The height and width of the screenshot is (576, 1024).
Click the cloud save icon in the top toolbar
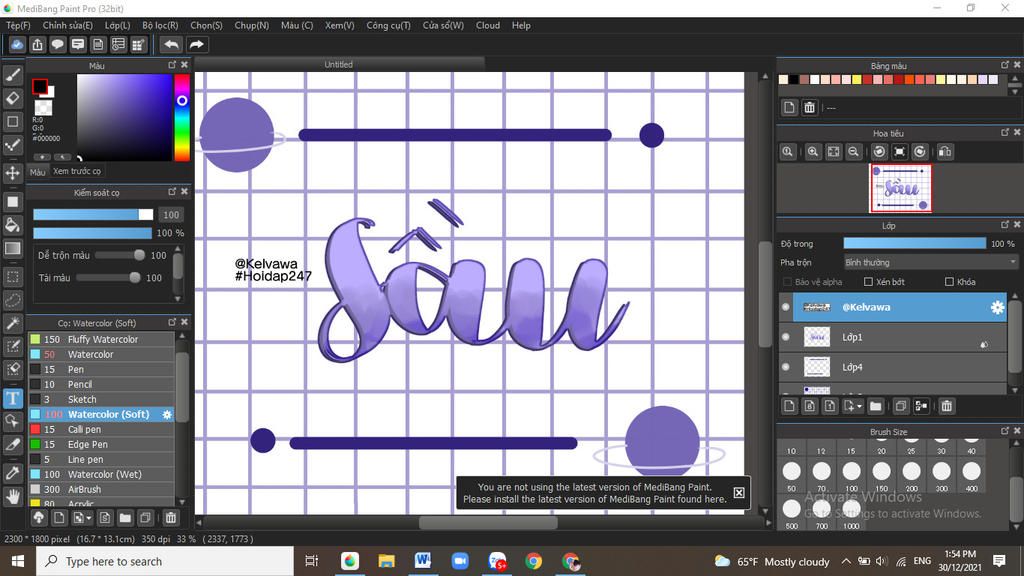pyautogui.click(x=17, y=44)
